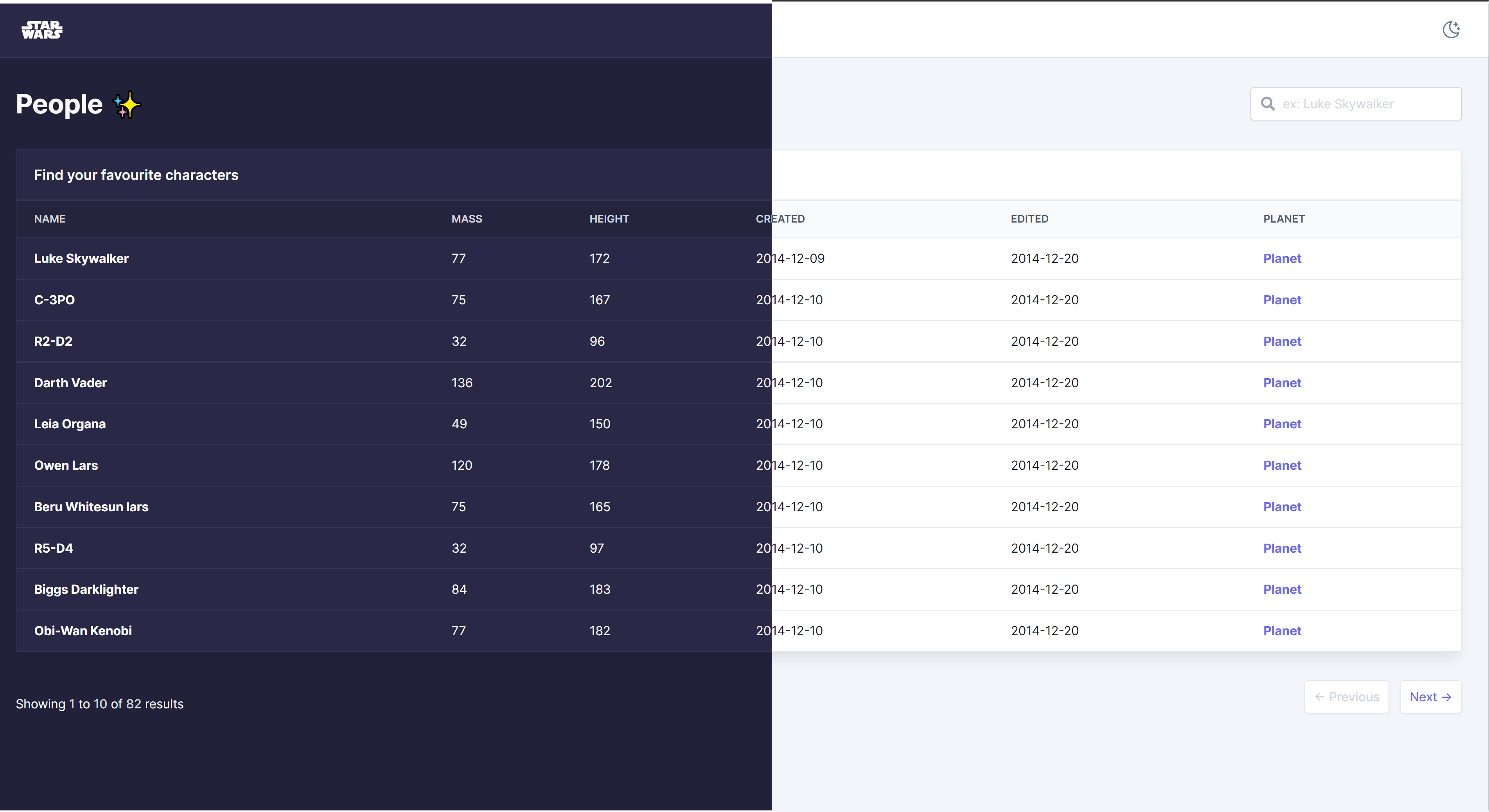1489x812 pixels.
Task: Open C-3PO's Planet link
Action: pos(1281,300)
